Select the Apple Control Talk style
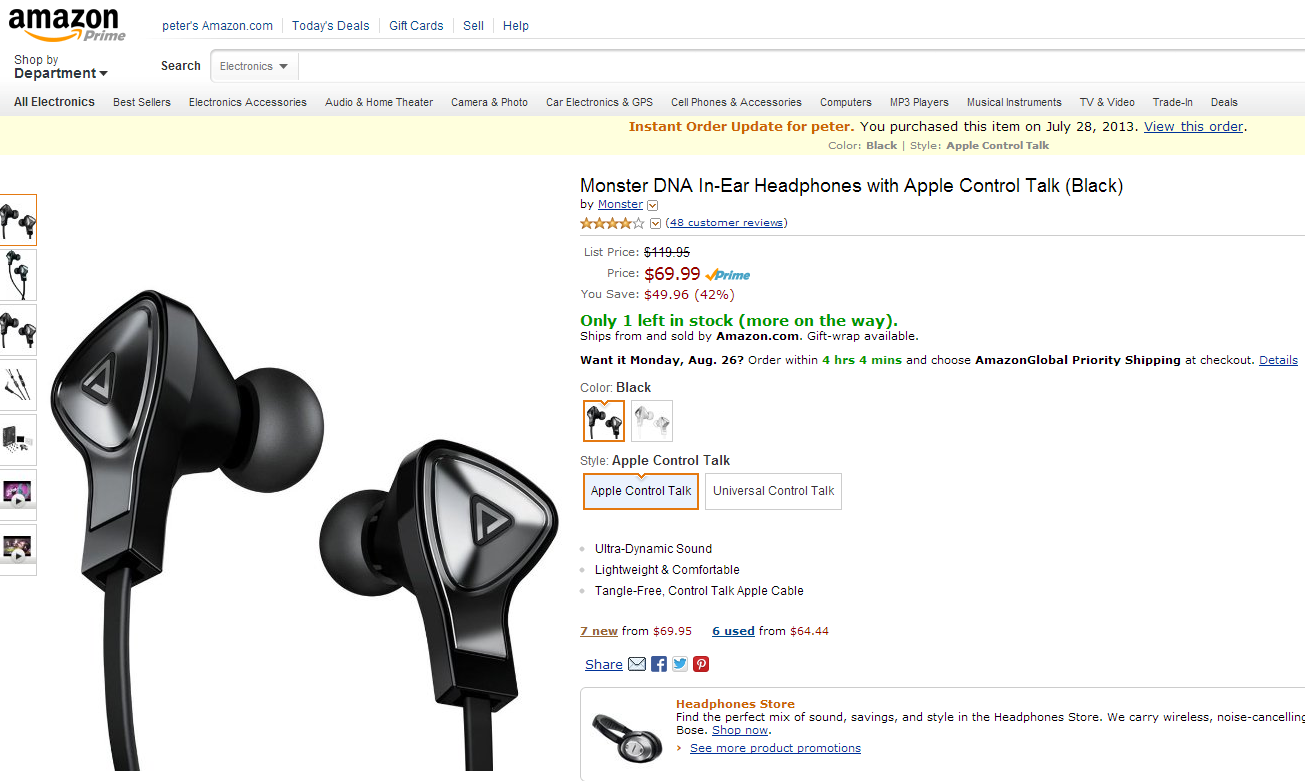The height and width of the screenshot is (781, 1305). pyautogui.click(x=641, y=491)
